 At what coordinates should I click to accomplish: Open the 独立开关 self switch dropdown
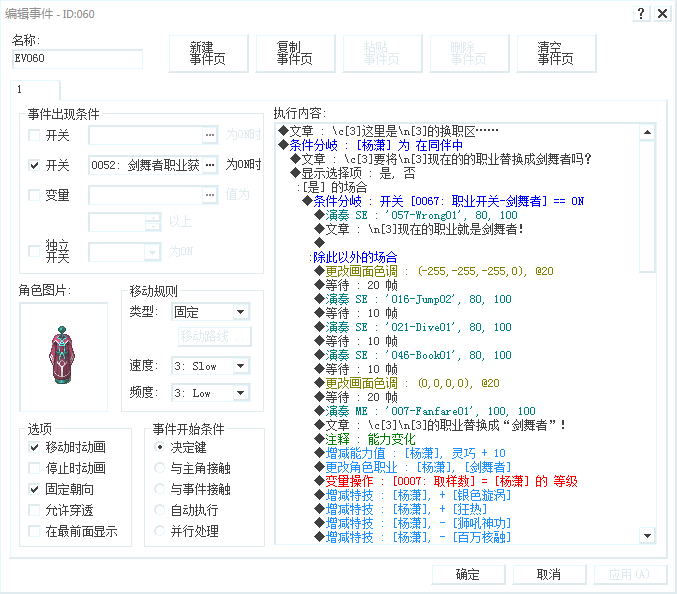click(152, 252)
